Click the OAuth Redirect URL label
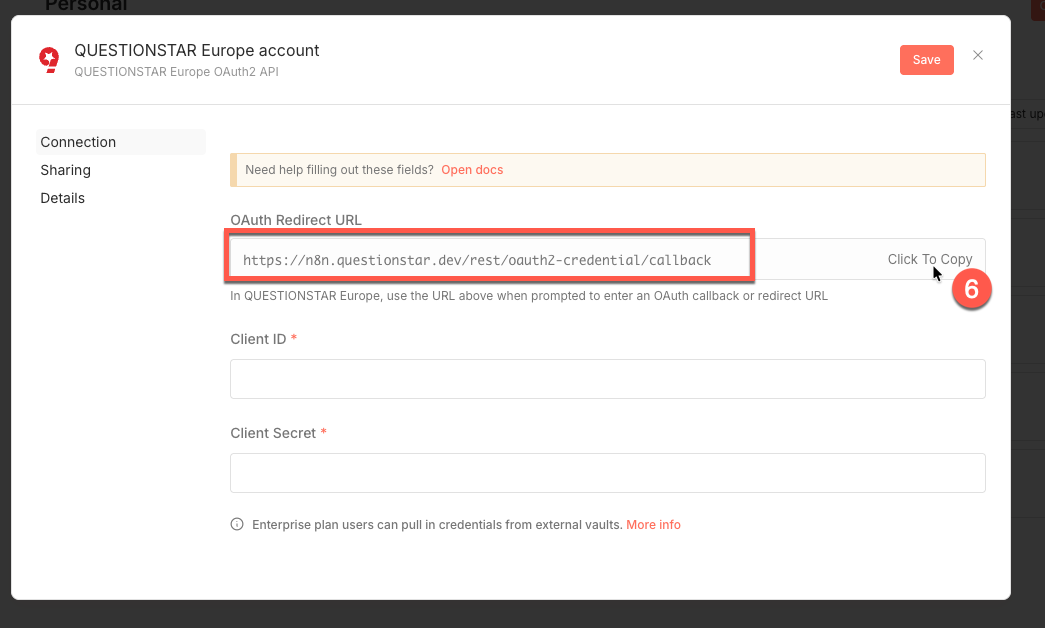 [x=296, y=220]
